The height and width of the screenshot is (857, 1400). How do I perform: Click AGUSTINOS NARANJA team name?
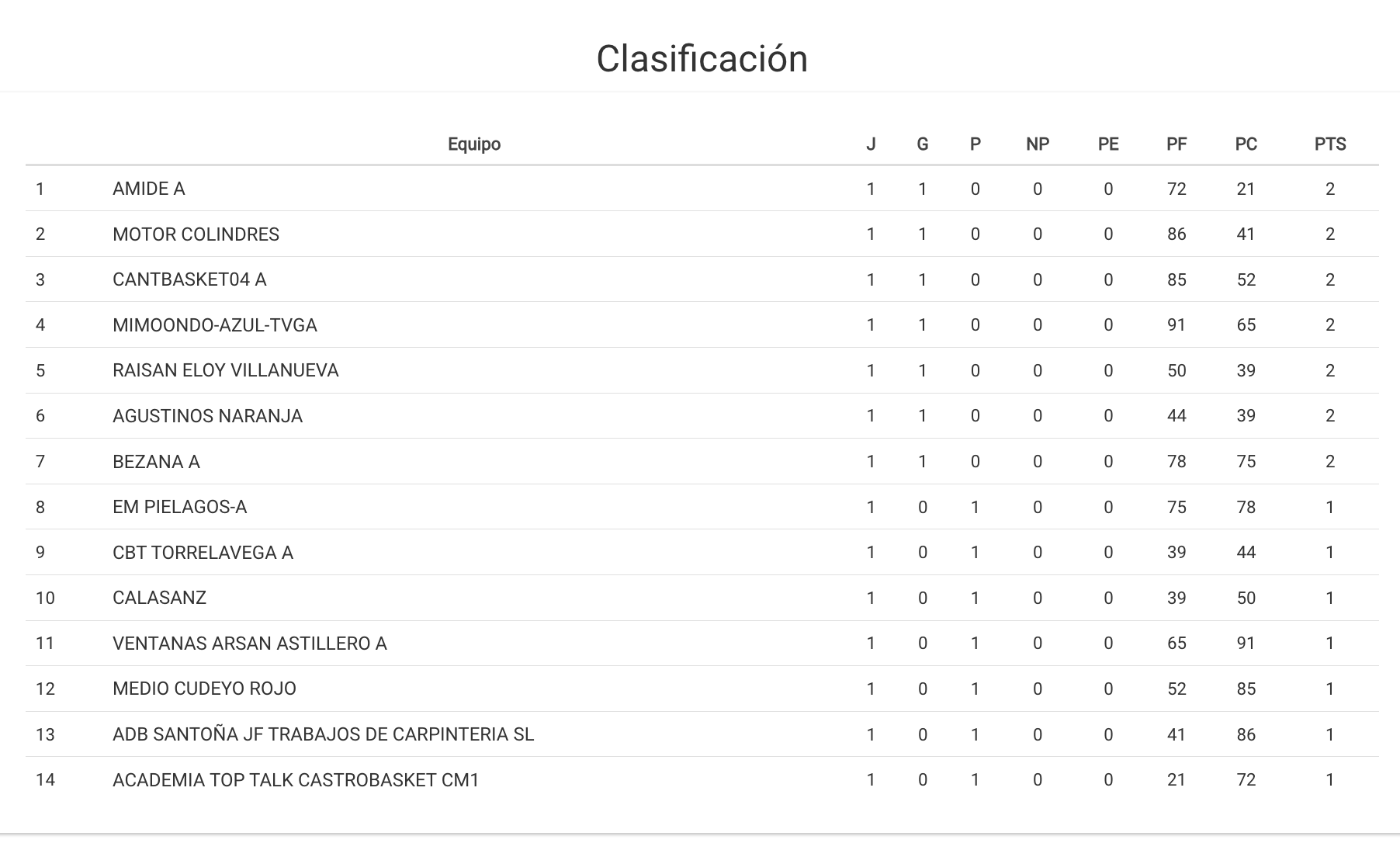pyautogui.click(x=207, y=416)
